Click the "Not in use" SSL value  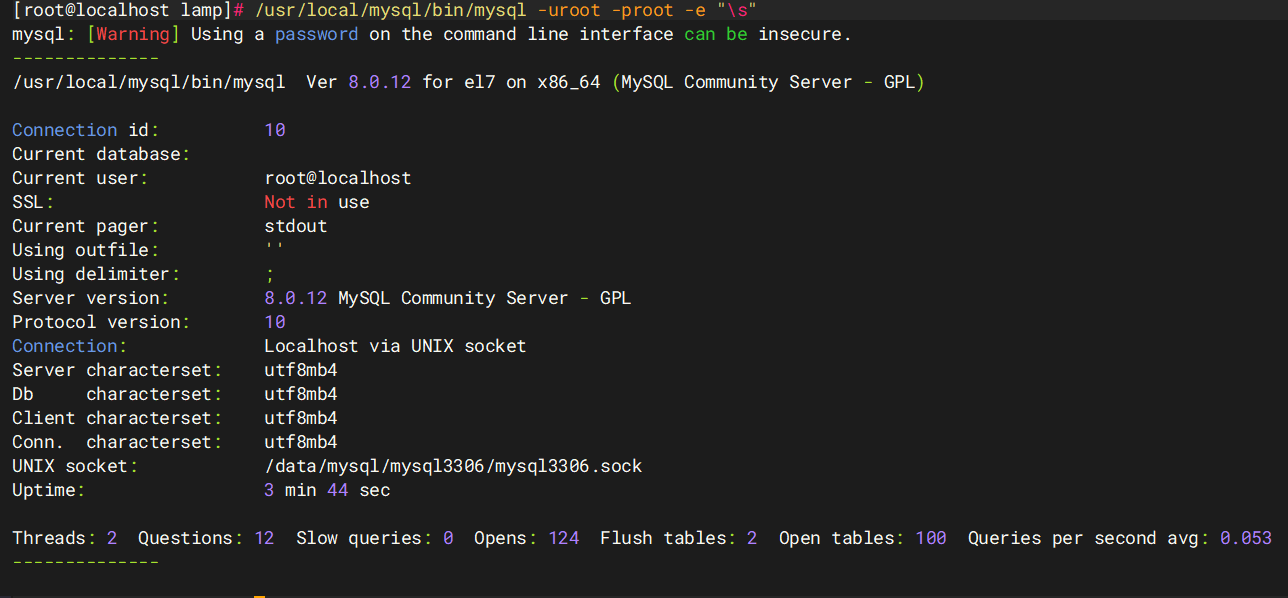coord(317,202)
